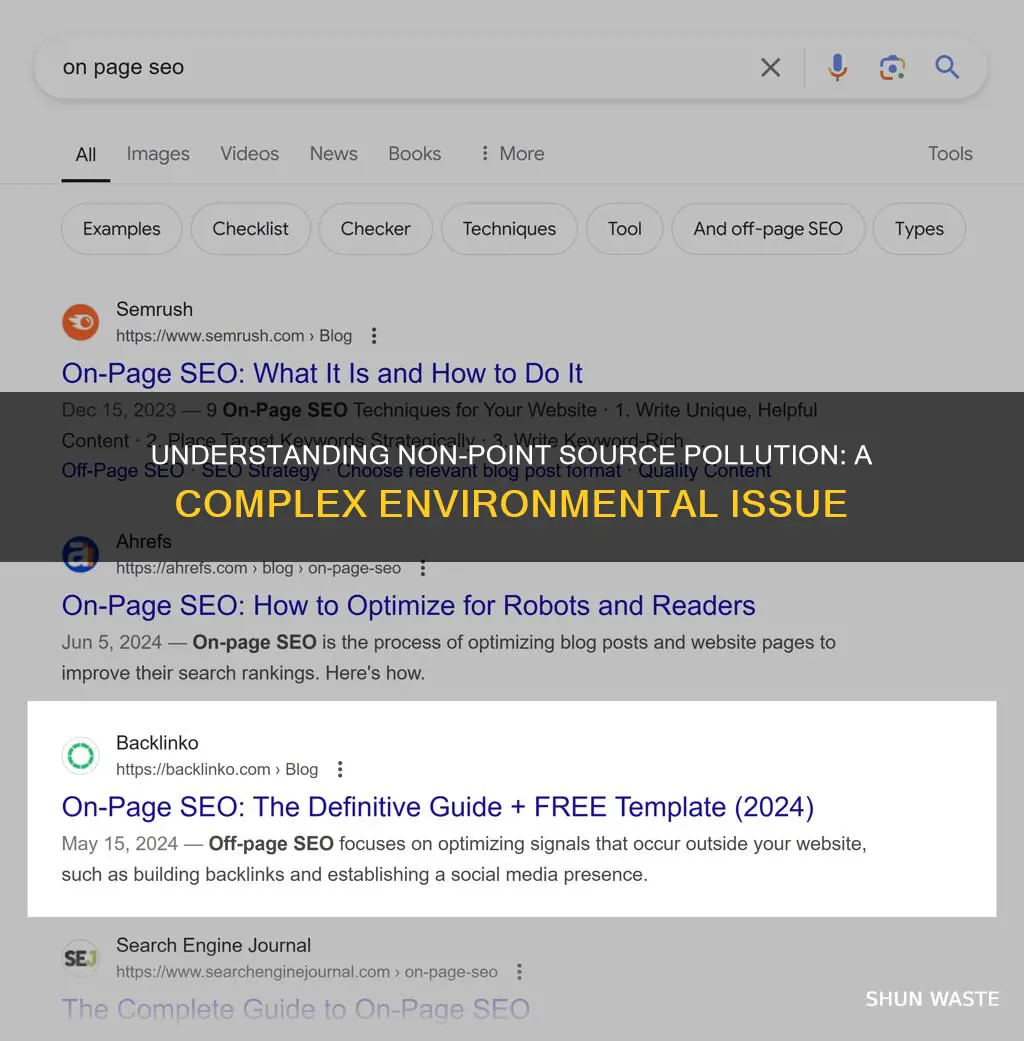The height and width of the screenshot is (1041, 1024).
Task: Start voice search with microphone icon
Action: tap(837, 67)
